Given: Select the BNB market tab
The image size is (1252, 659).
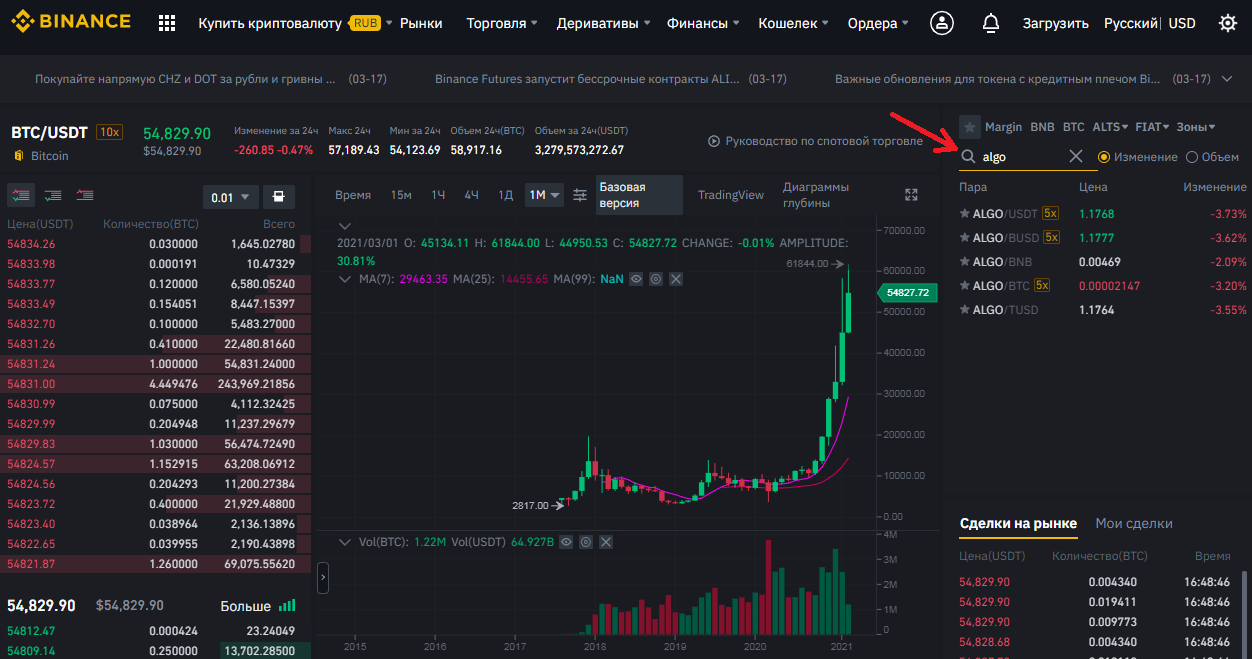Looking at the screenshot, I should point(1043,127).
